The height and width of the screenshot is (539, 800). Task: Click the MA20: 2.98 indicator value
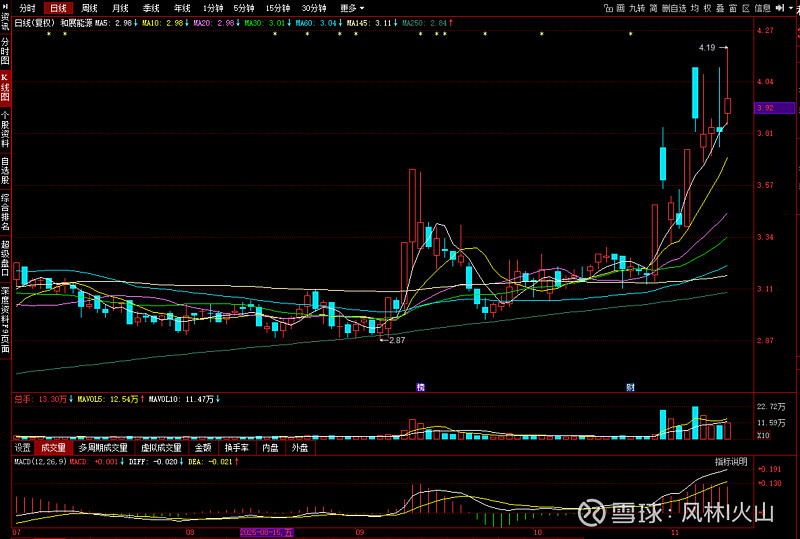pos(217,23)
